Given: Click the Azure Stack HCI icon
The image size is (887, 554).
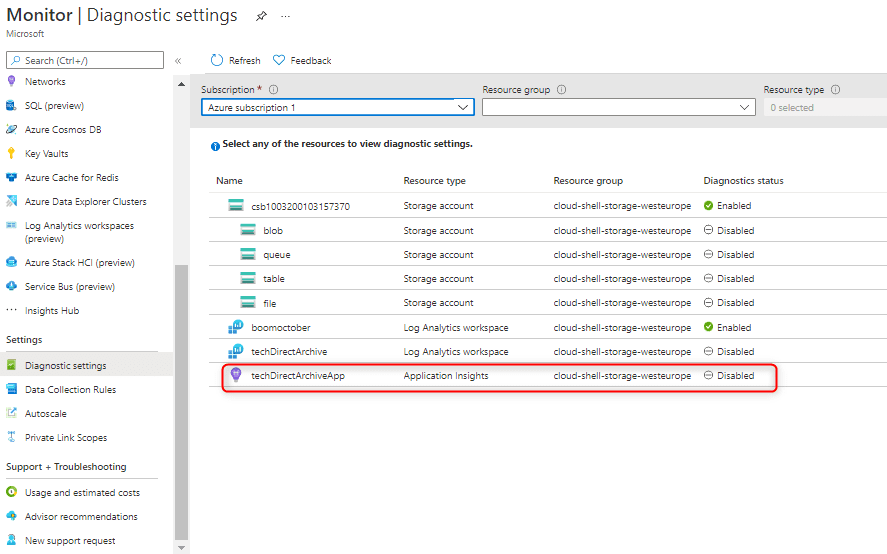Looking at the screenshot, I should tap(11, 262).
